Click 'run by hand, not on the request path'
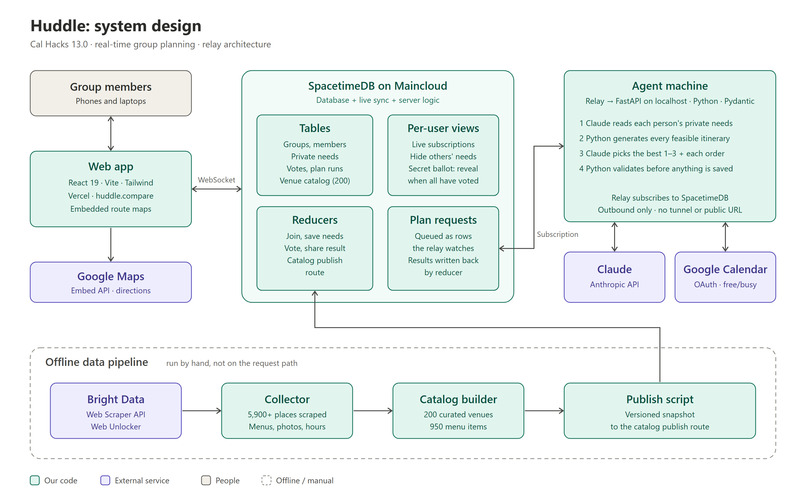Screen dimensions: 806x504 point(231,363)
